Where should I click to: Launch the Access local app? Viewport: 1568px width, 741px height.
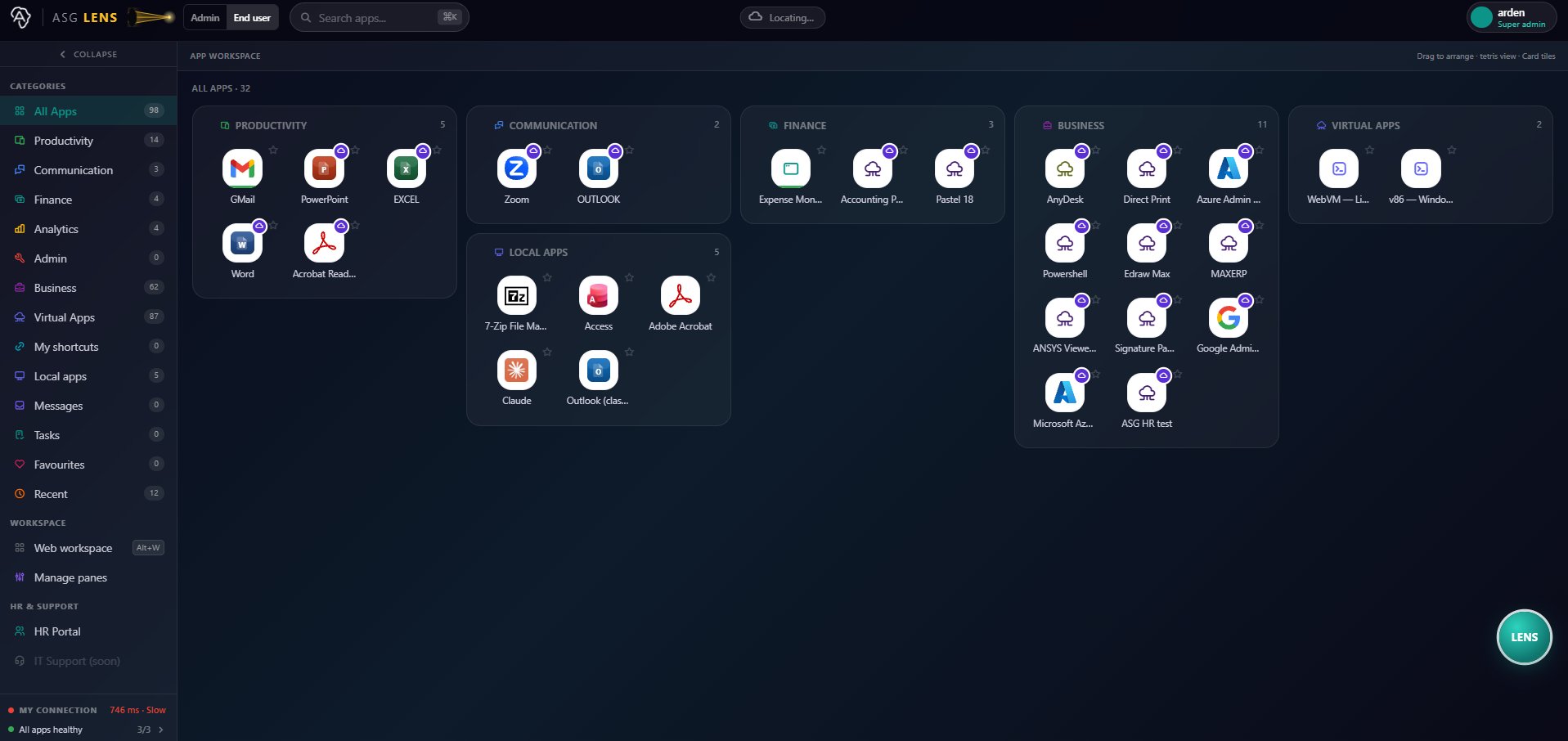pyautogui.click(x=598, y=295)
